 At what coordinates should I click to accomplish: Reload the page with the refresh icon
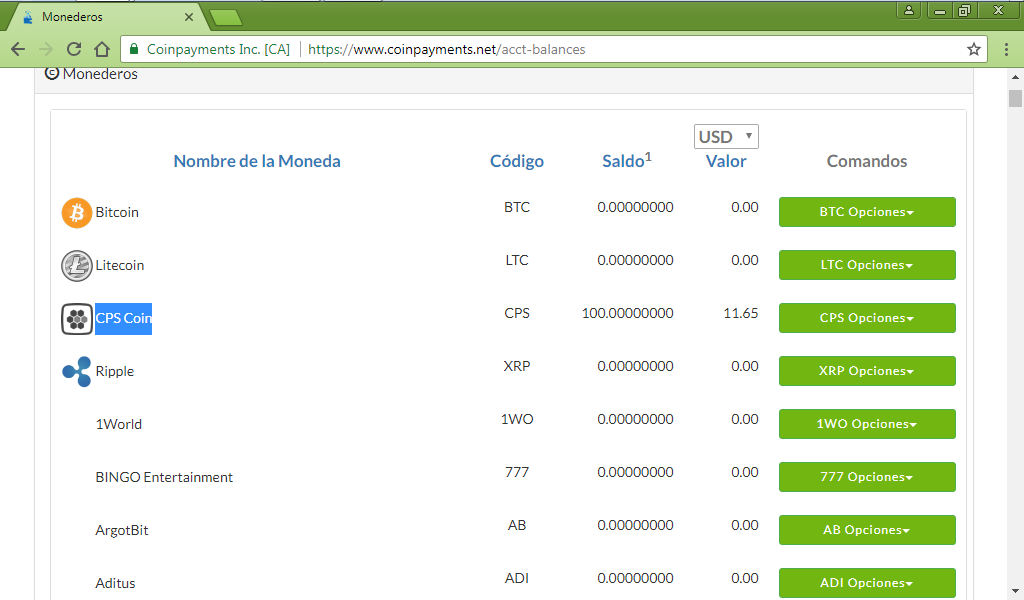[x=74, y=49]
